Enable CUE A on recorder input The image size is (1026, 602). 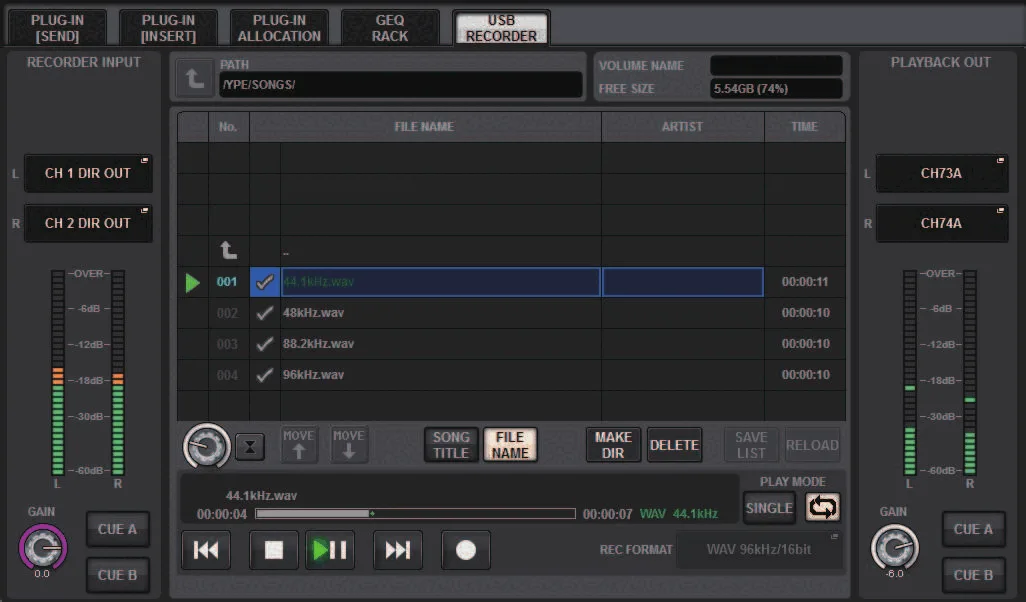click(x=118, y=529)
